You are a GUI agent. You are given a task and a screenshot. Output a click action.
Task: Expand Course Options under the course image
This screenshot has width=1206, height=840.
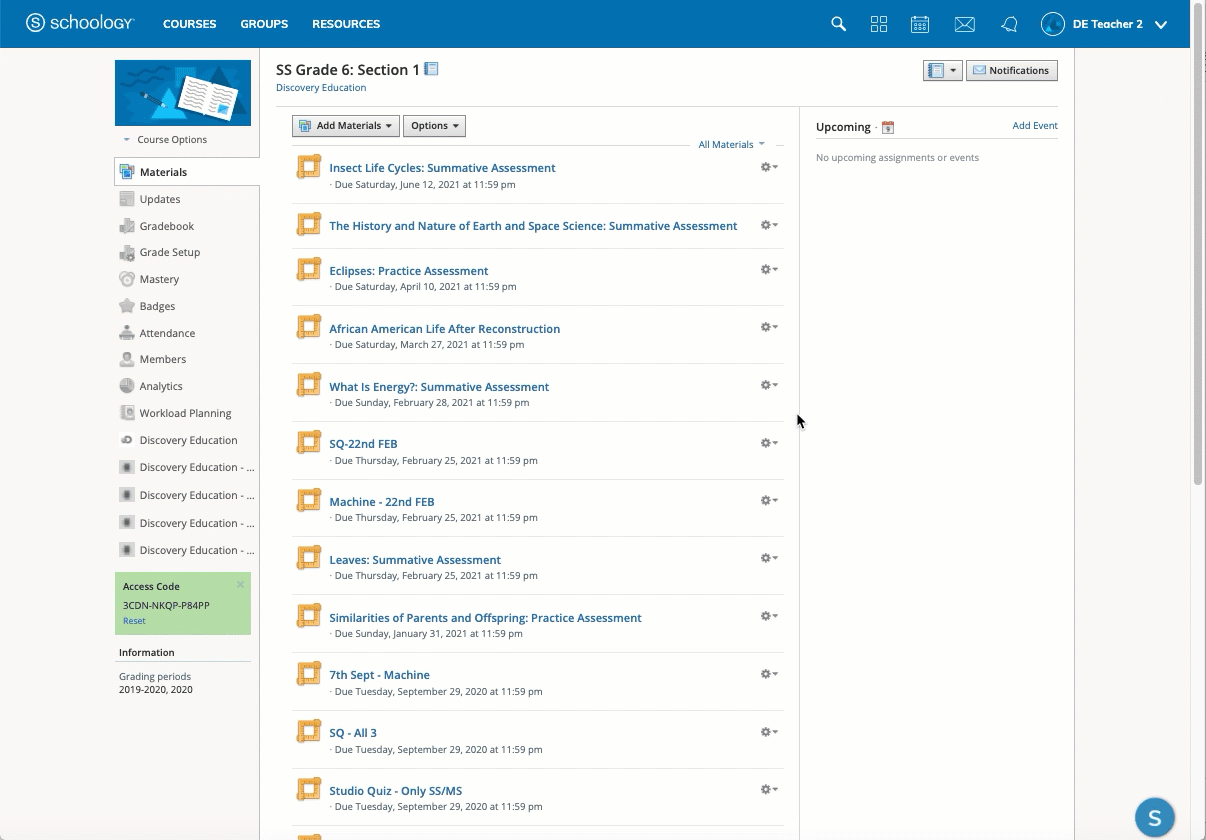[x=166, y=140]
